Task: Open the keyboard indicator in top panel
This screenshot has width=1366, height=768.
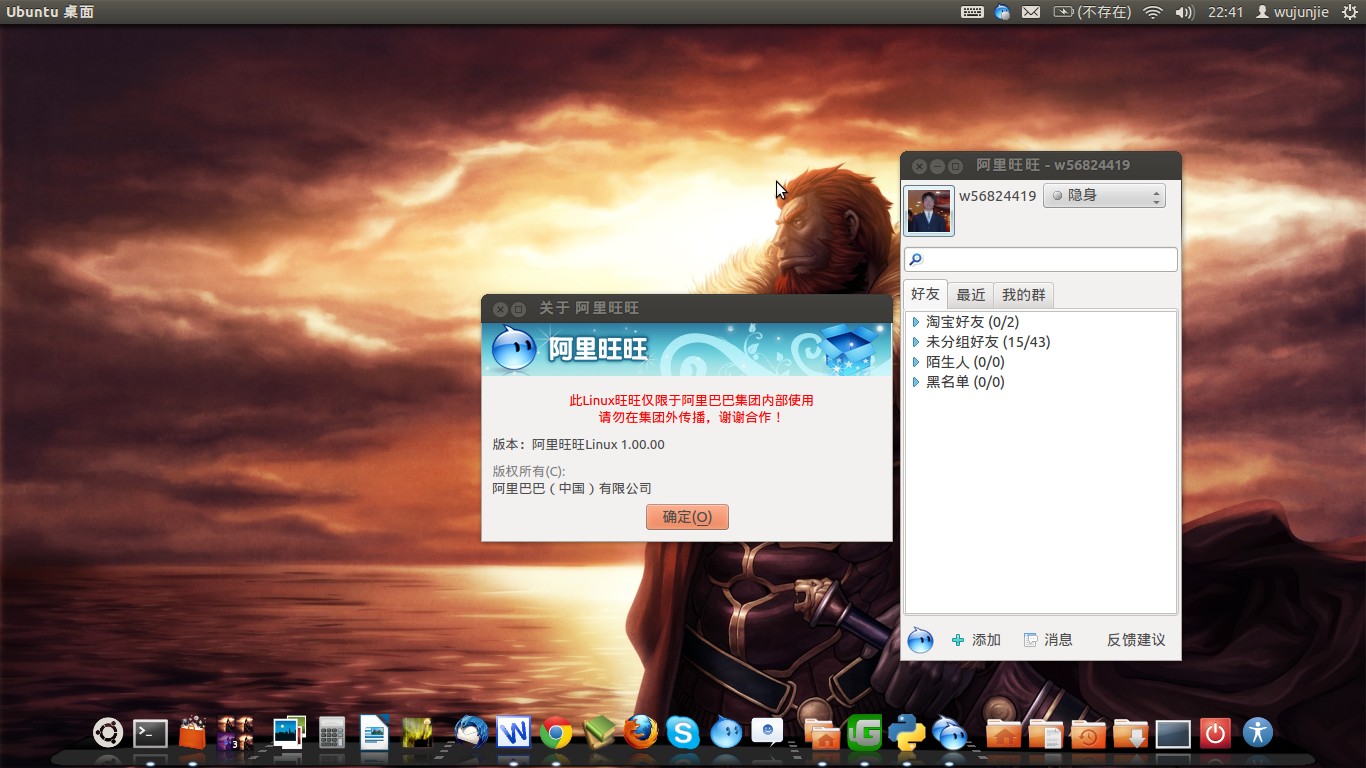Action: click(x=972, y=12)
